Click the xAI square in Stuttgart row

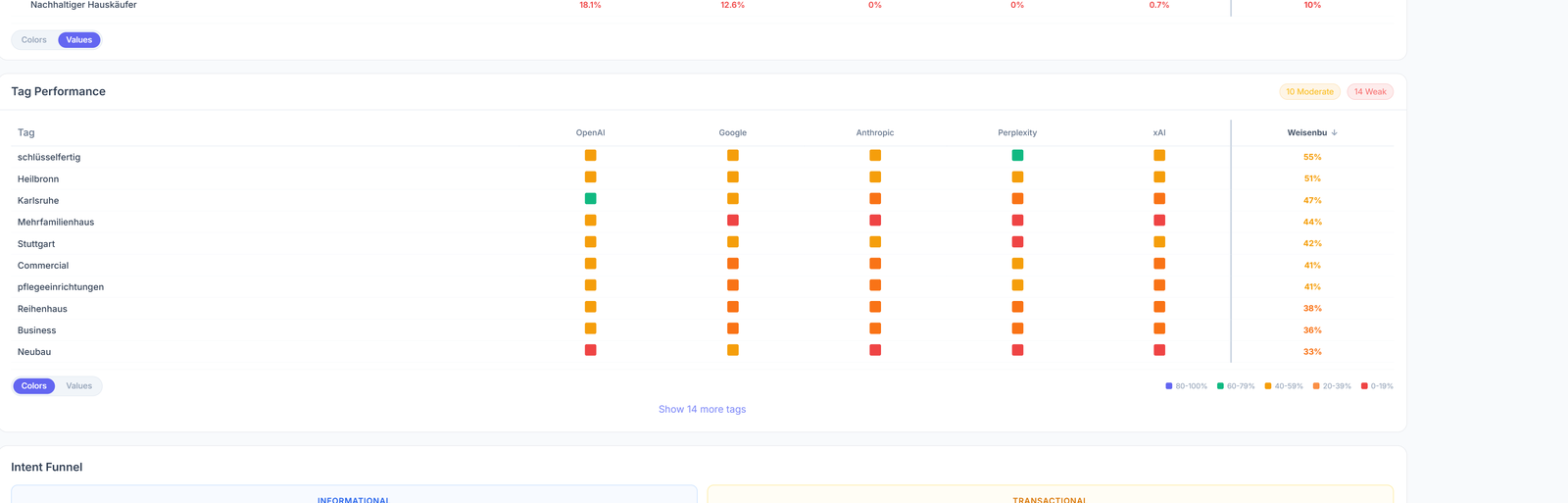pyautogui.click(x=1159, y=242)
